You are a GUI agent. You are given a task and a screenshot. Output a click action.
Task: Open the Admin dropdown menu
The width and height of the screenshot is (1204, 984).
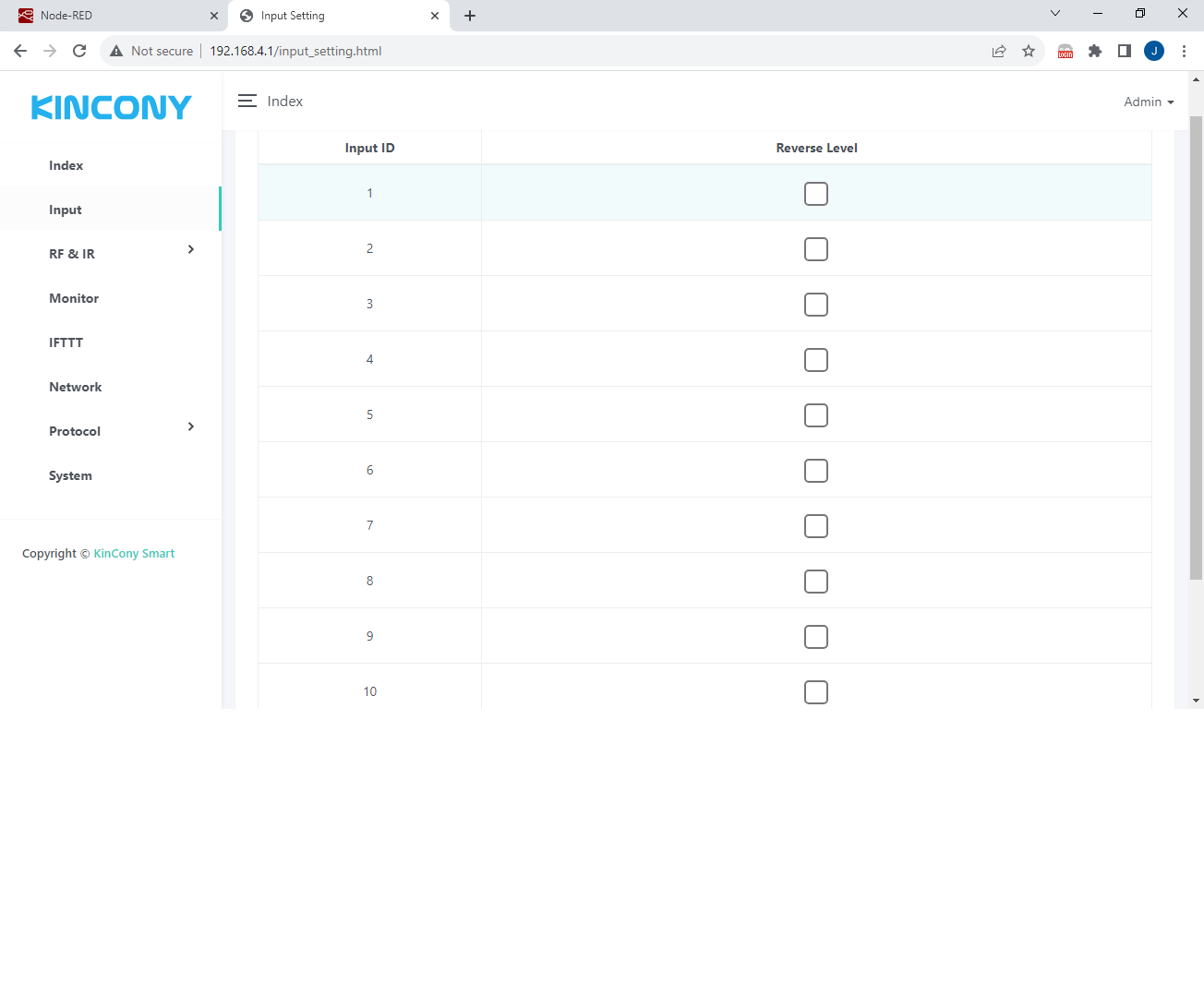[1149, 102]
